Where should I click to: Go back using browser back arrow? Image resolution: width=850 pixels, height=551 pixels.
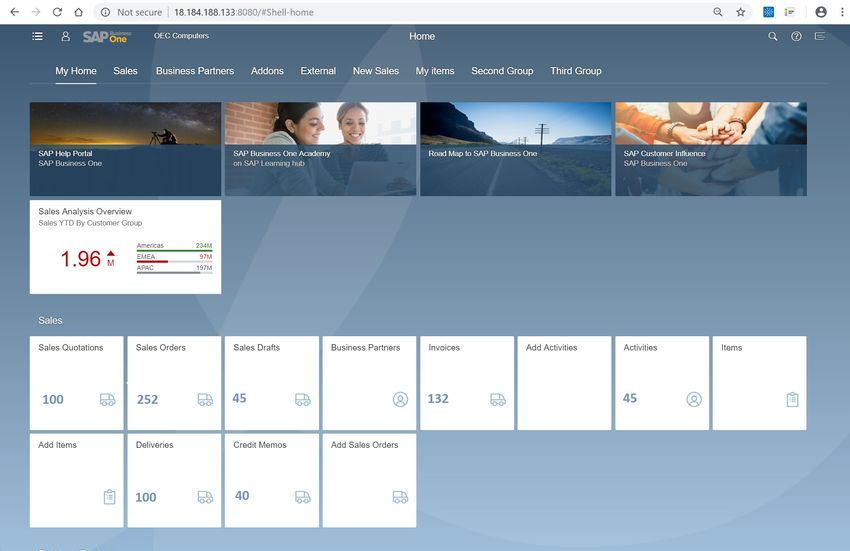15,12
